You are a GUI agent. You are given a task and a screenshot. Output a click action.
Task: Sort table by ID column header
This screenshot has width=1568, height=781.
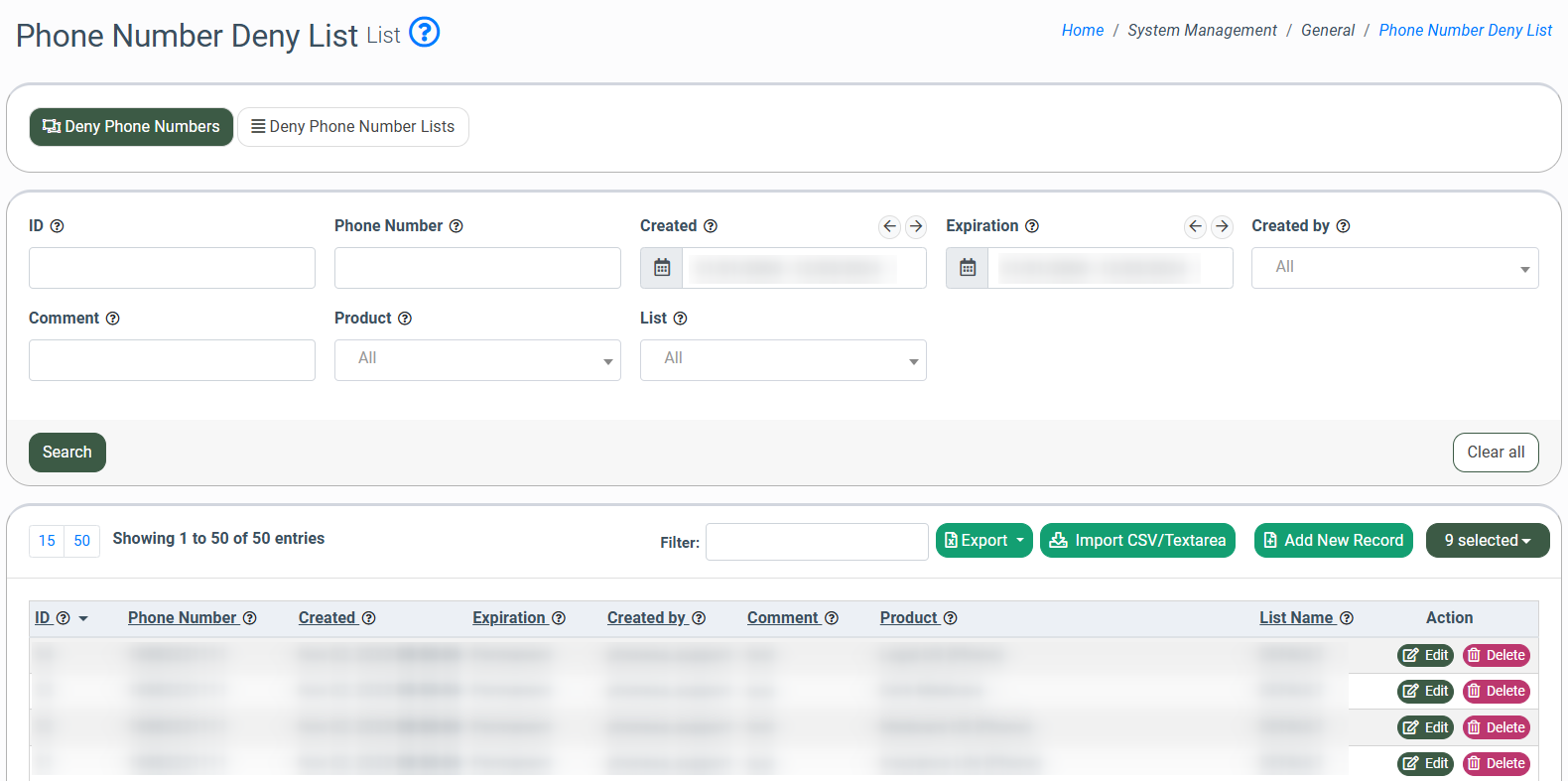43,617
